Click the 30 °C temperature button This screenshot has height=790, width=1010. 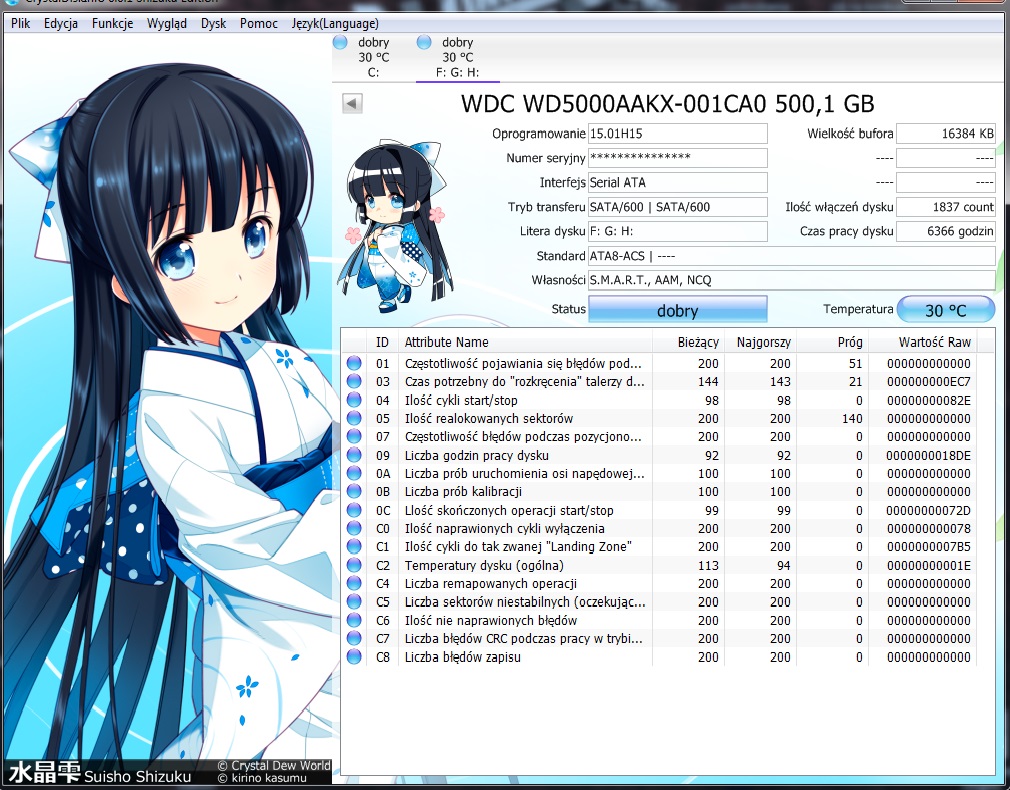tap(946, 310)
